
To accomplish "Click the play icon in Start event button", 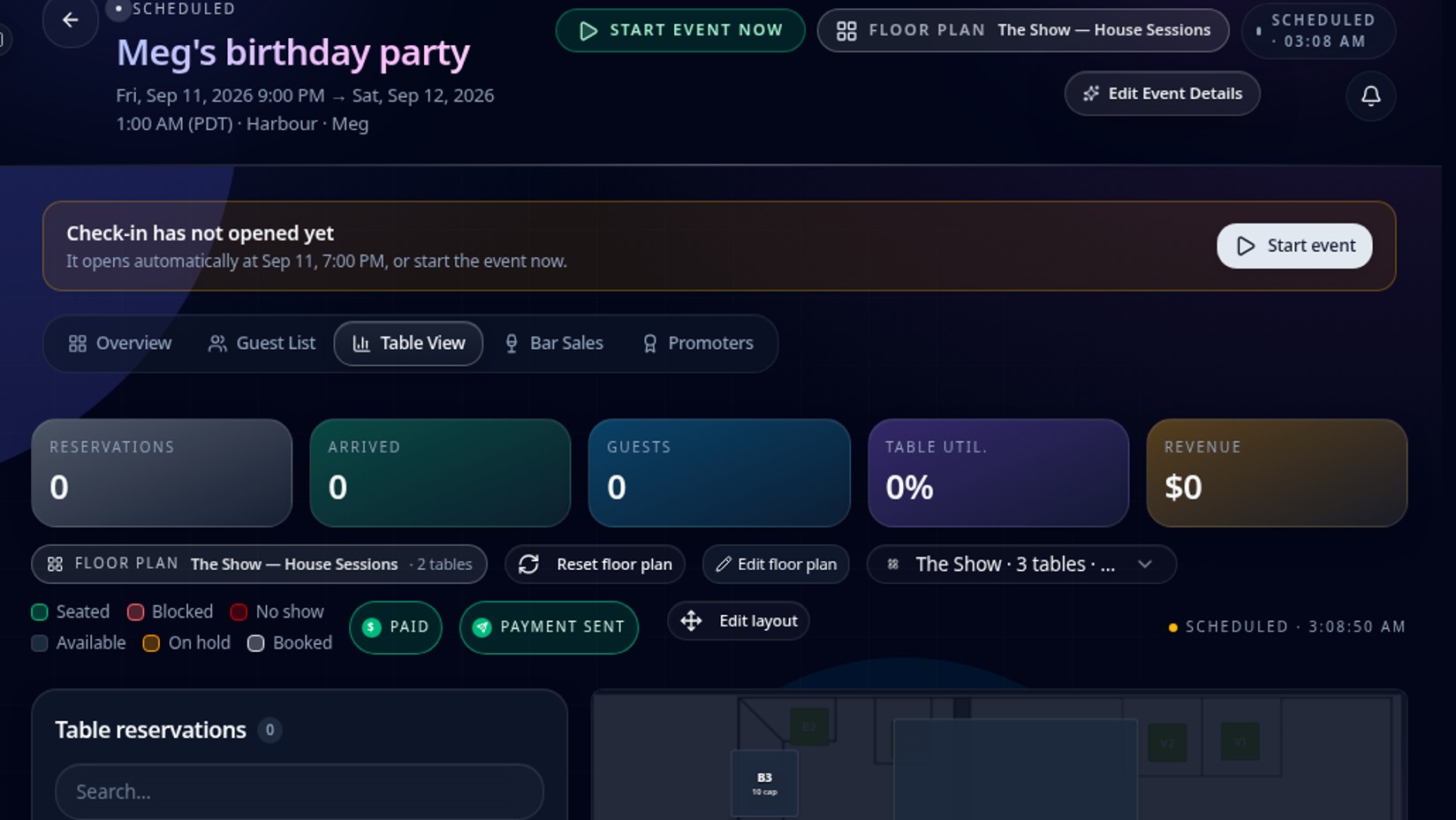I will pos(1246,246).
